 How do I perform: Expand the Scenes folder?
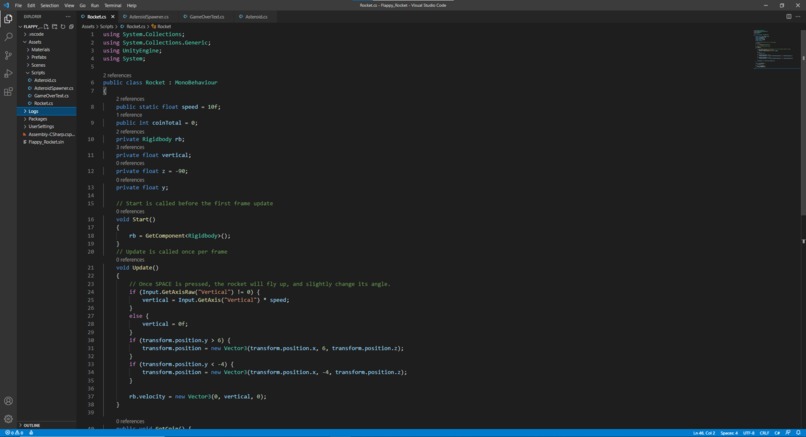pyautogui.click(x=38, y=65)
